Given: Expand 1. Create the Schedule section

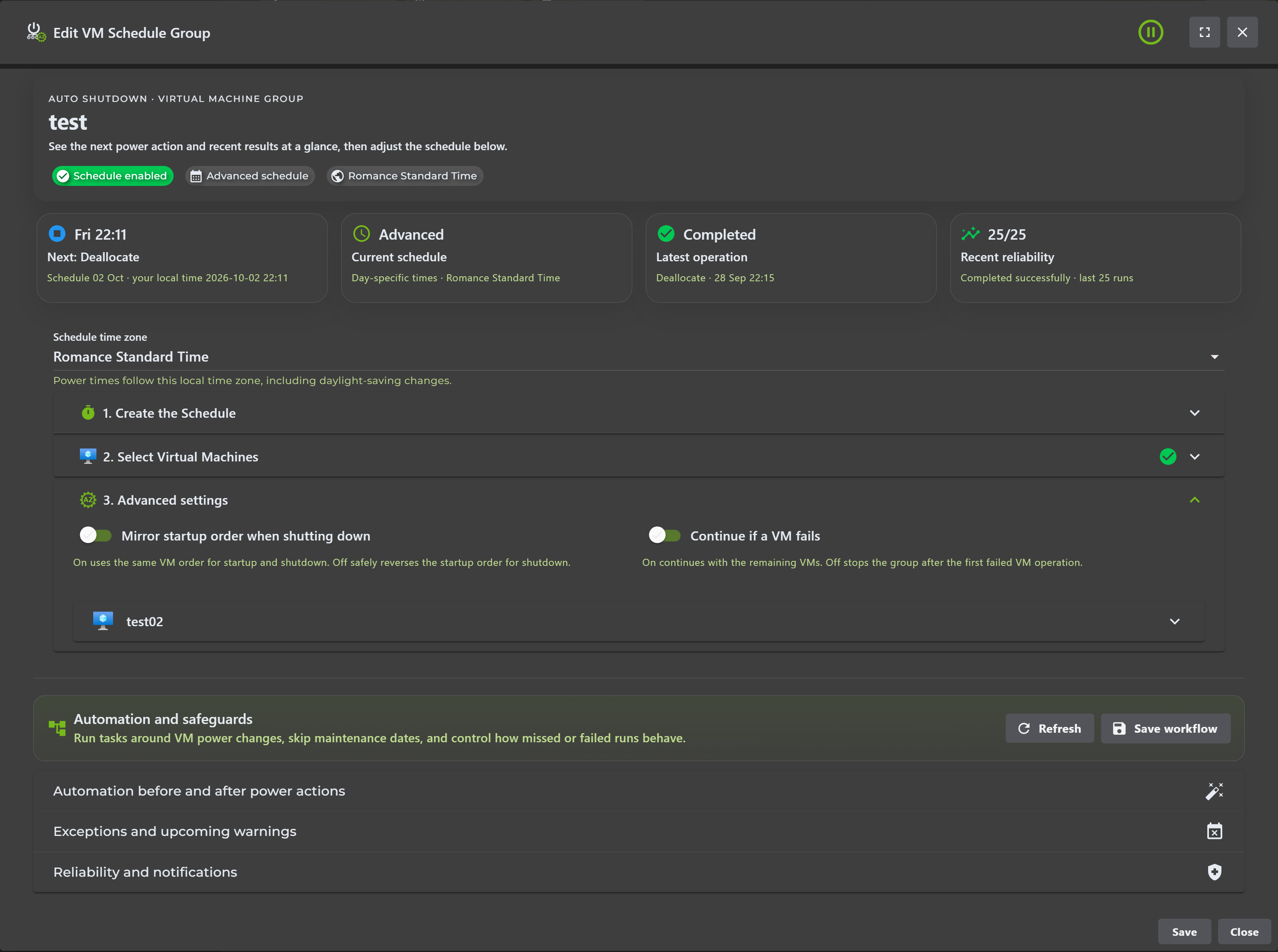Looking at the screenshot, I should coord(639,413).
